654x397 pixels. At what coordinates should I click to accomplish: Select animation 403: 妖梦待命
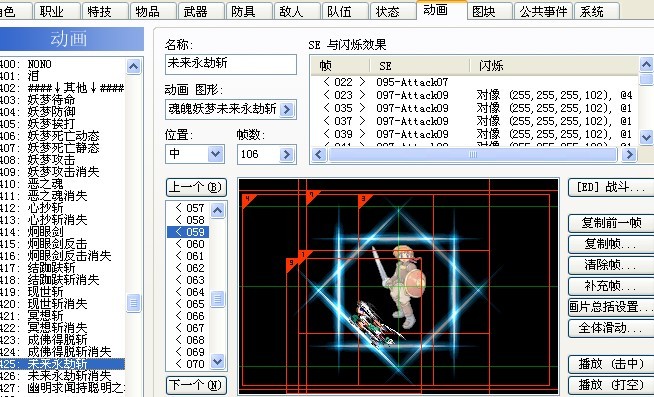point(62,100)
